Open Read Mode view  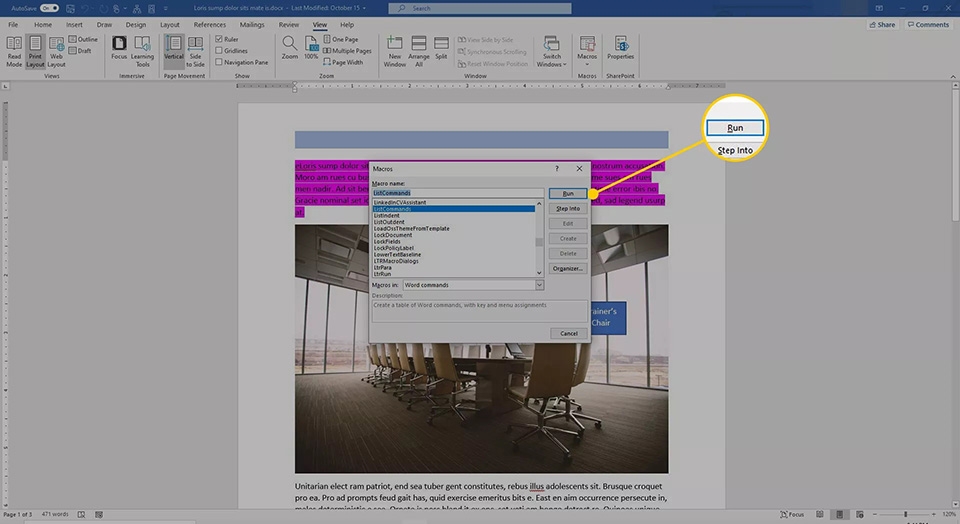[14, 51]
